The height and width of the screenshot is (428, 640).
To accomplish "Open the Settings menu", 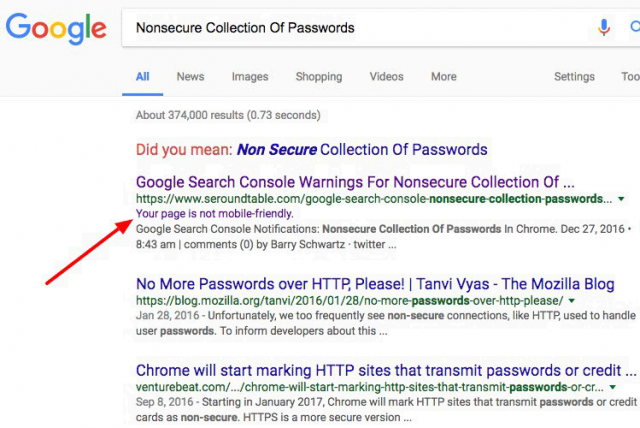I will point(574,77).
